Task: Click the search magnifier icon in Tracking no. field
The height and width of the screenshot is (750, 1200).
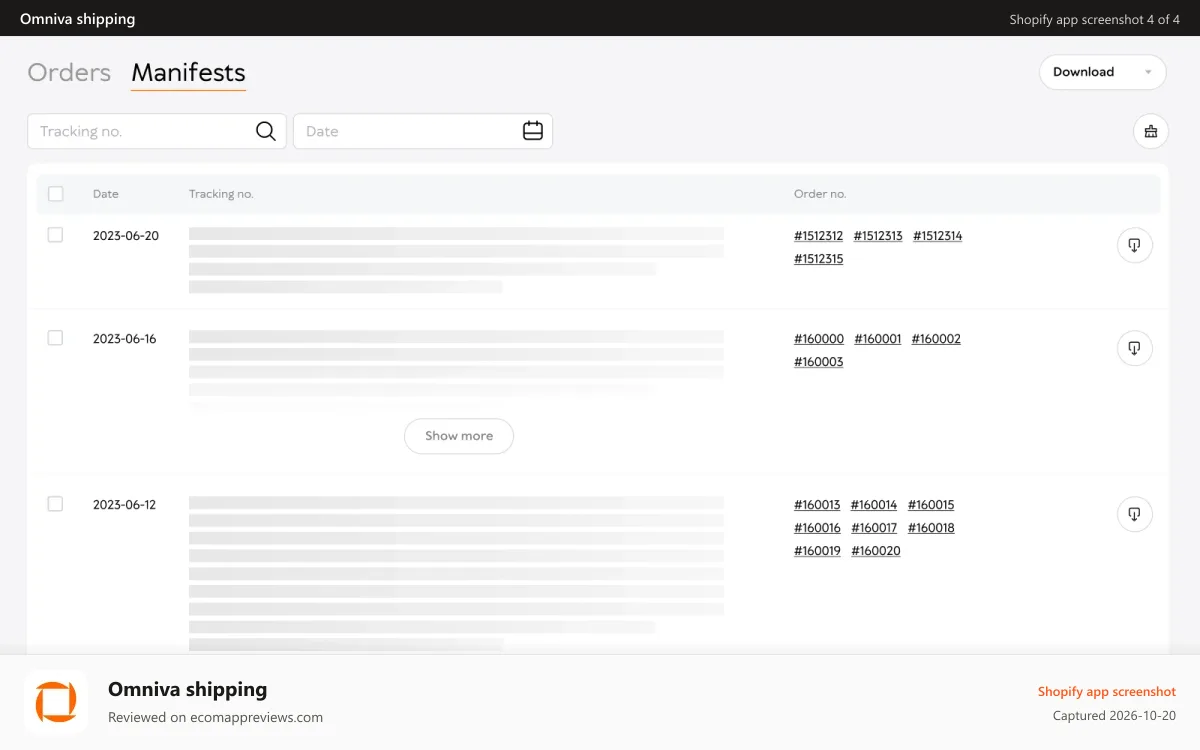Action: pyautogui.click(x=265, y=131)
